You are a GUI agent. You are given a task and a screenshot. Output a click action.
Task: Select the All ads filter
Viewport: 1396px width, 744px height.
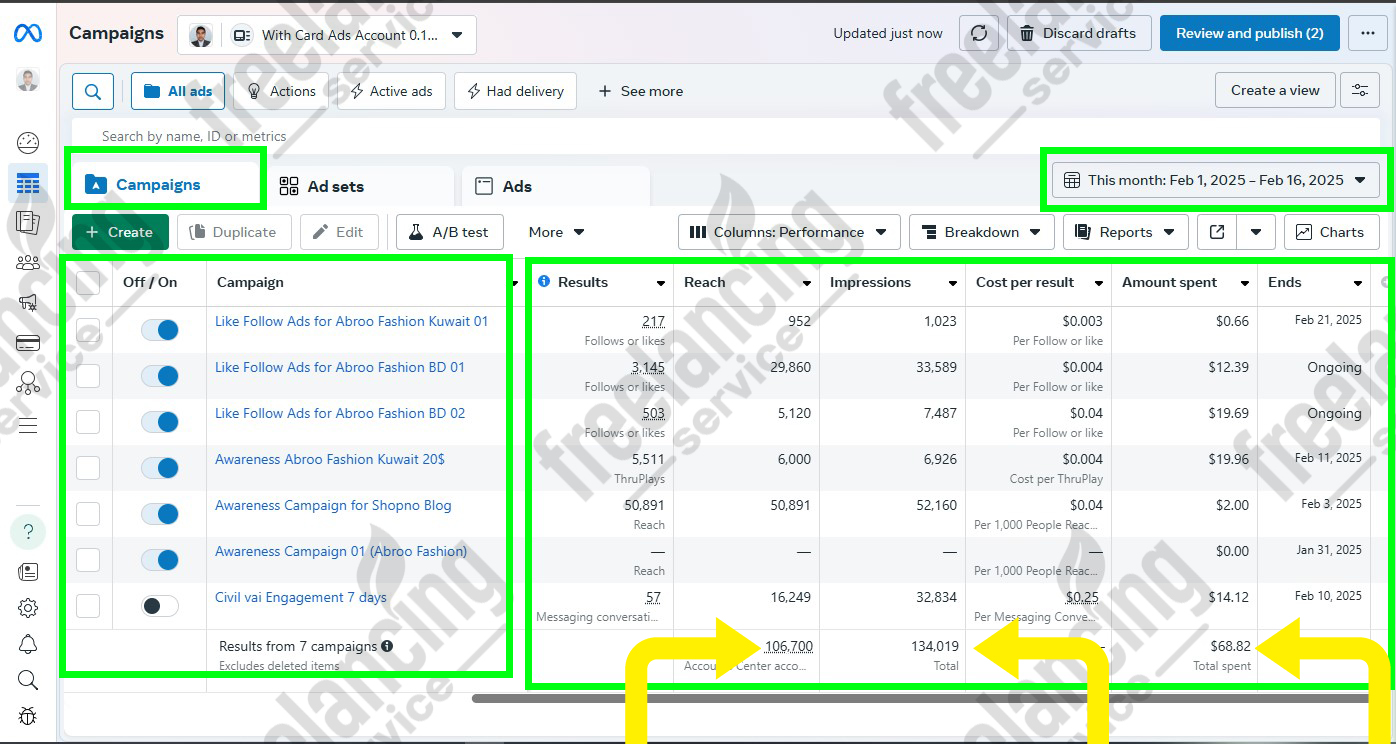coord(178,91)
